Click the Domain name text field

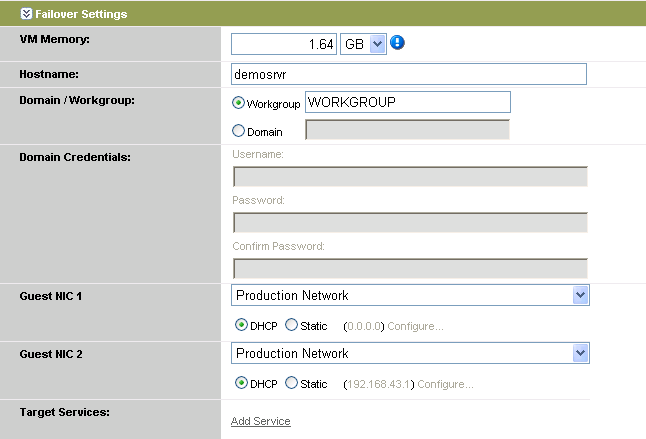407,130
